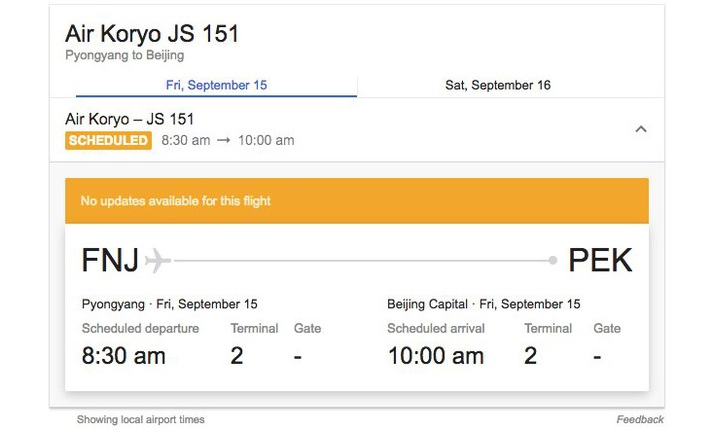Click the flight route progress line

[x=360, y=261]
